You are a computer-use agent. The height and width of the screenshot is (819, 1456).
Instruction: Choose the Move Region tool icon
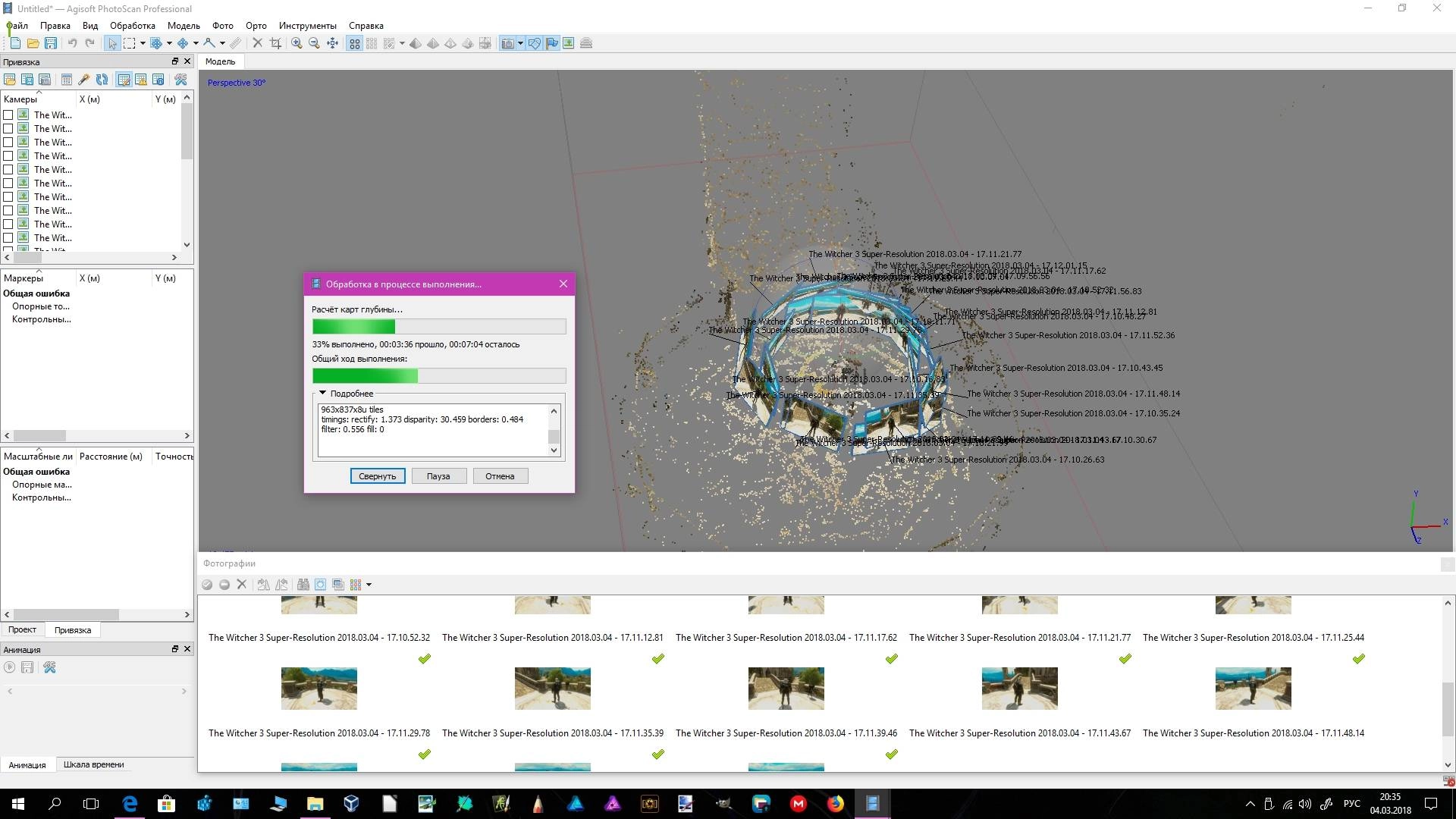156,43
